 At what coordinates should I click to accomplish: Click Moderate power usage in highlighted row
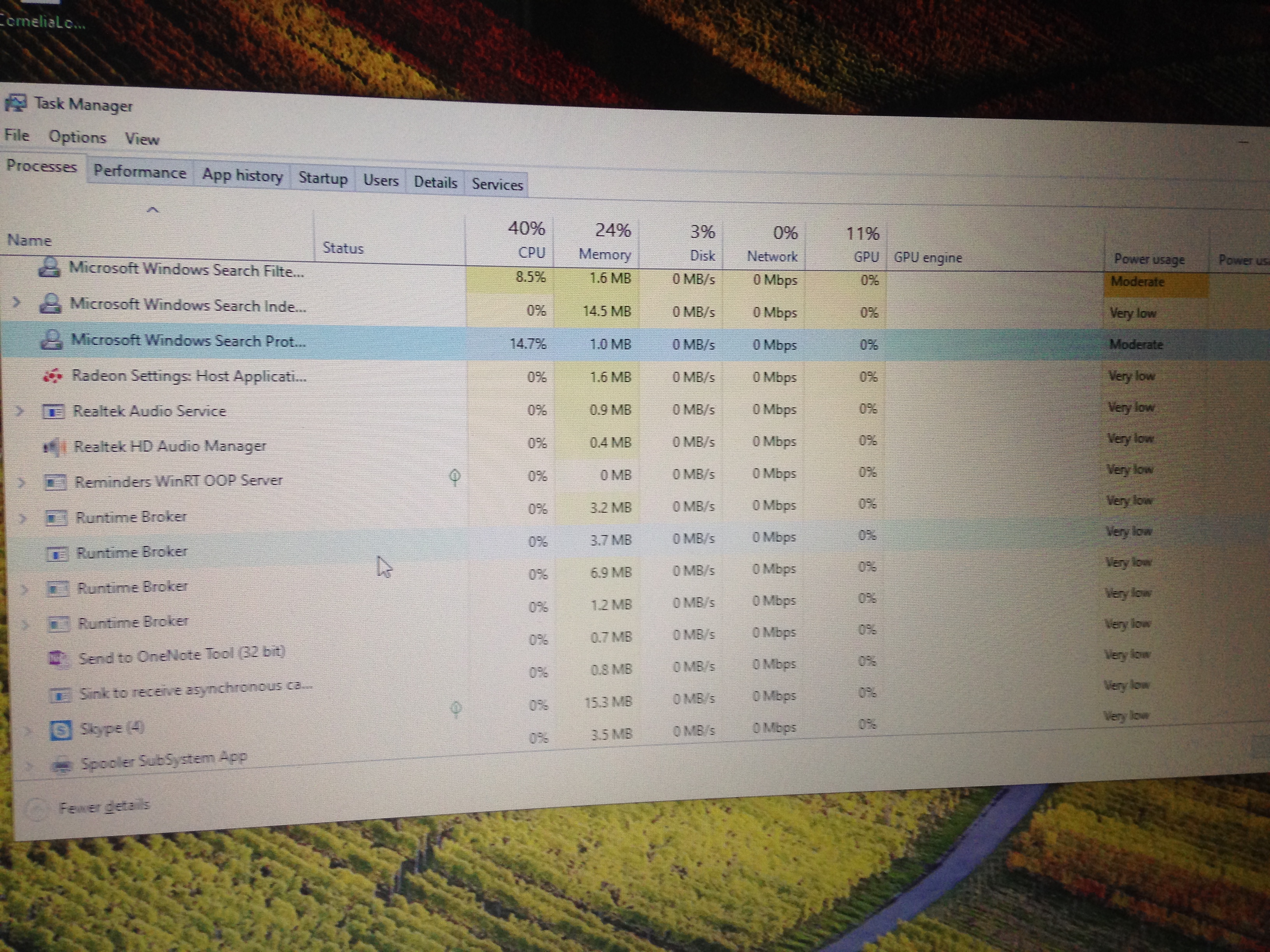(x=1136, y=344)
